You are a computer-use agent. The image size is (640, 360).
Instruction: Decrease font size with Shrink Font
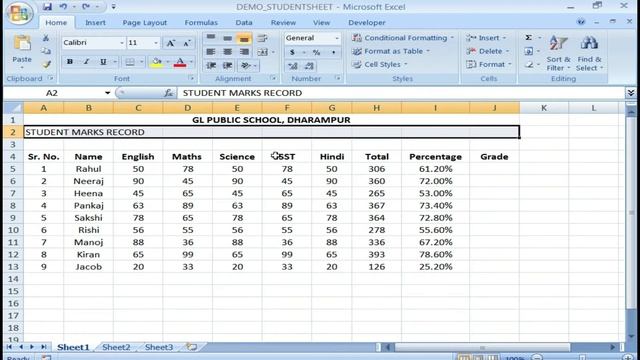pos(187,43)
